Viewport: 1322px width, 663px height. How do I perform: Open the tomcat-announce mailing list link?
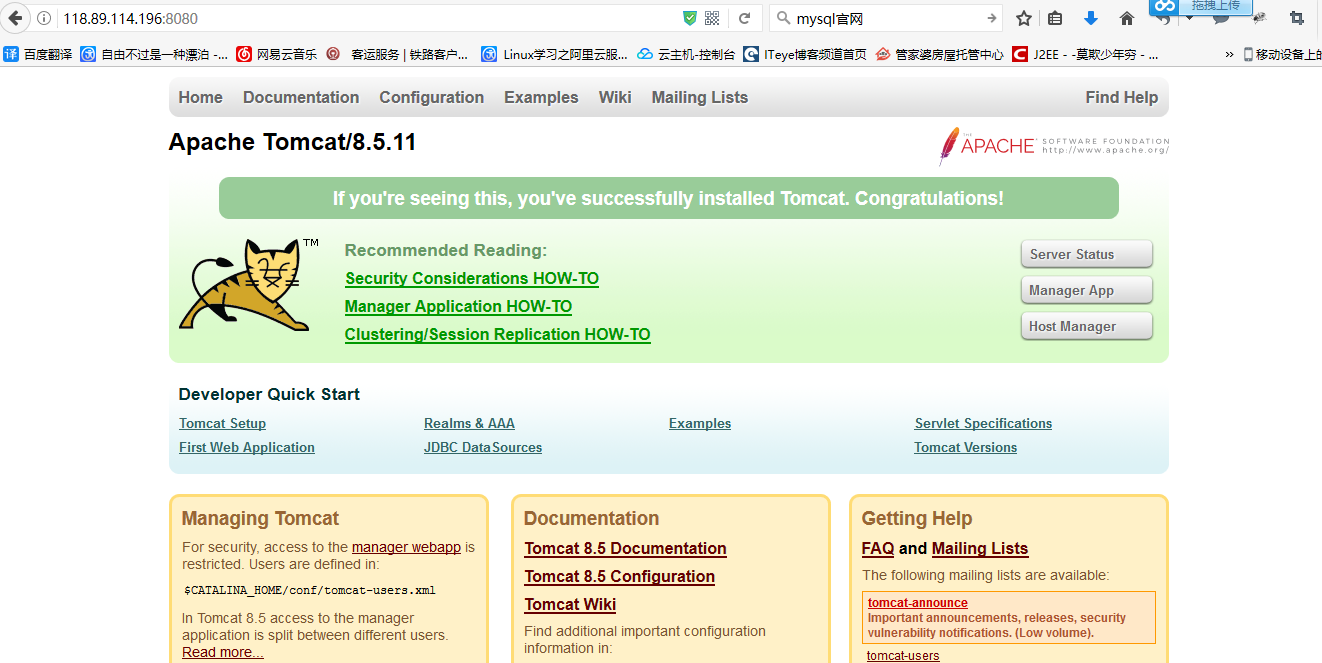(918, 603)
